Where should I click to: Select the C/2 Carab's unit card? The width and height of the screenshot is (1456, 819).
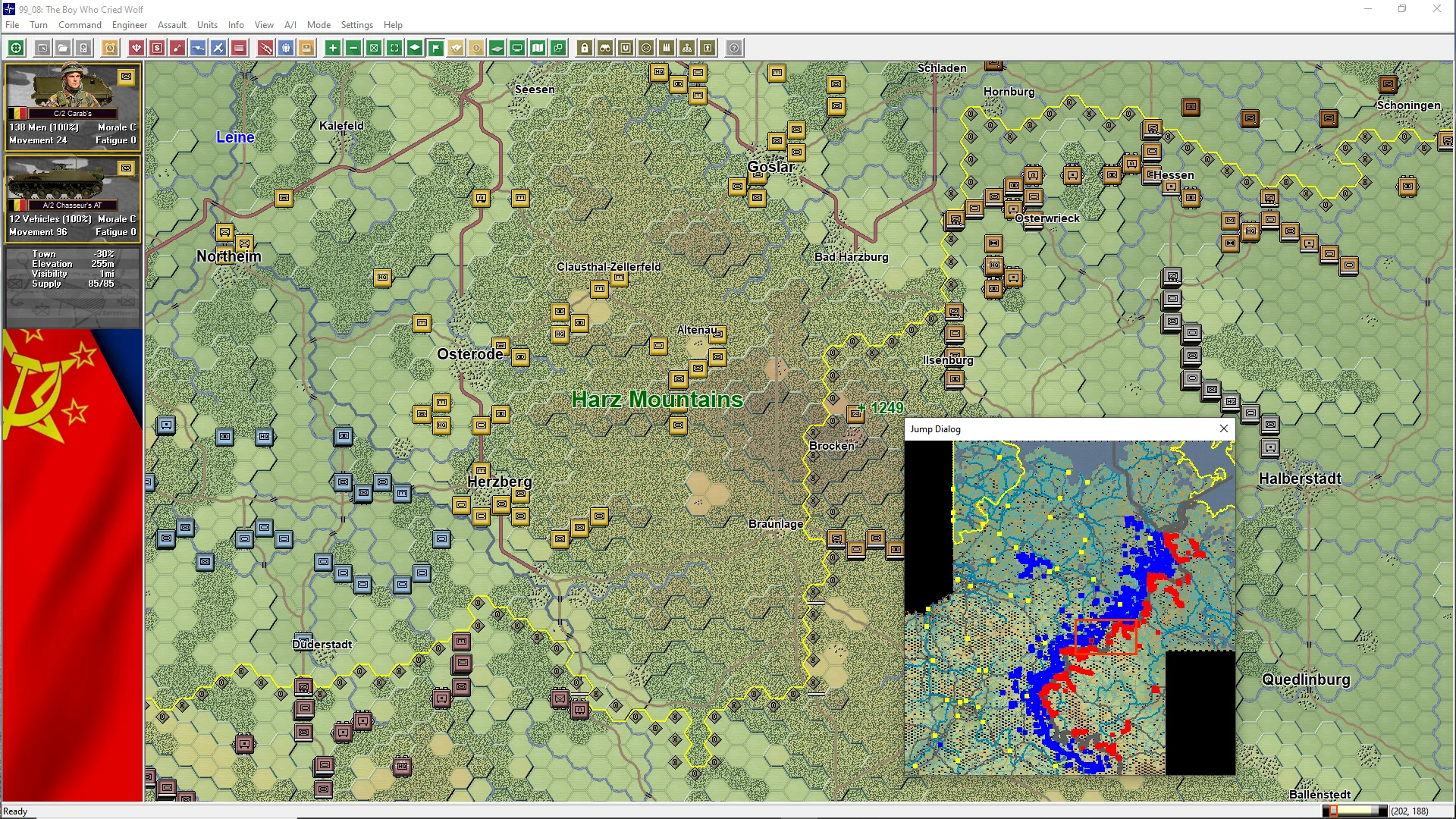click(73, 106)
